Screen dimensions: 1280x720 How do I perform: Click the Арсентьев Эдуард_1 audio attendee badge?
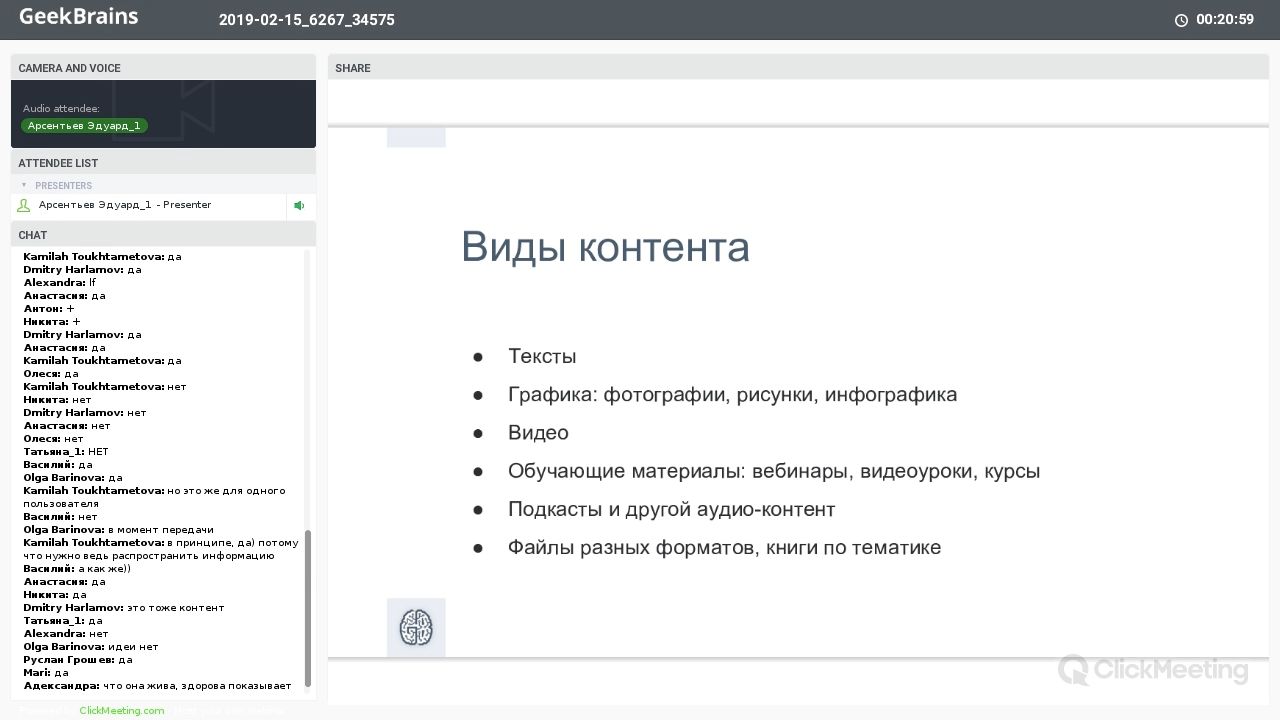click(x=84, y=126)
